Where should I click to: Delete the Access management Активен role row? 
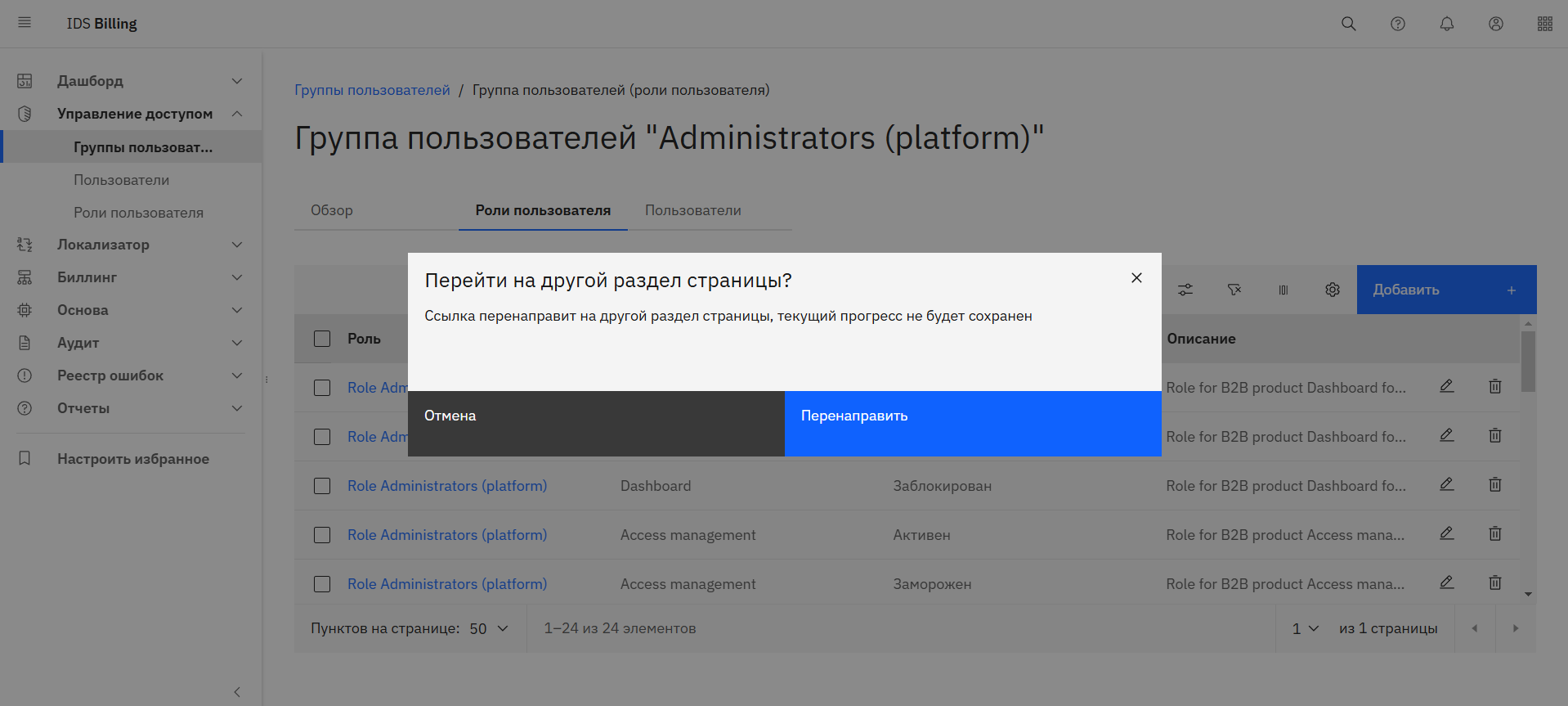[x=1494, y=534]
